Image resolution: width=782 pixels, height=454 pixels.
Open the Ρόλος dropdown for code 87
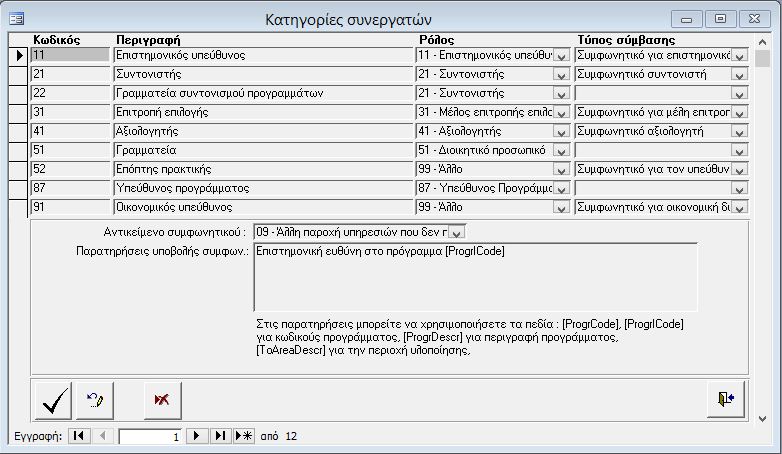click(560, 189)
